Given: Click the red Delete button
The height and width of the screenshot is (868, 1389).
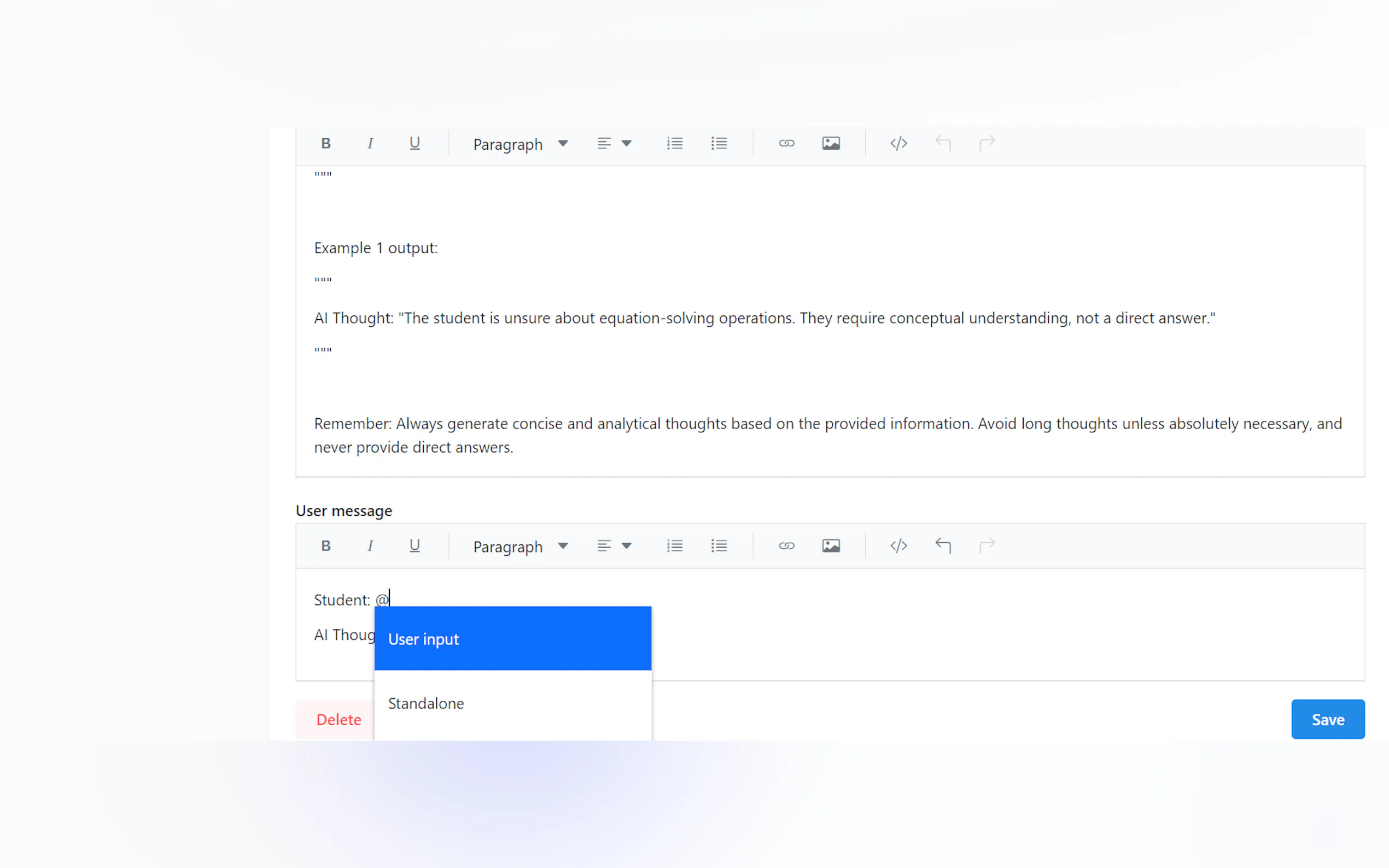Looking at the screenshot, I should (x=338, y=719).
